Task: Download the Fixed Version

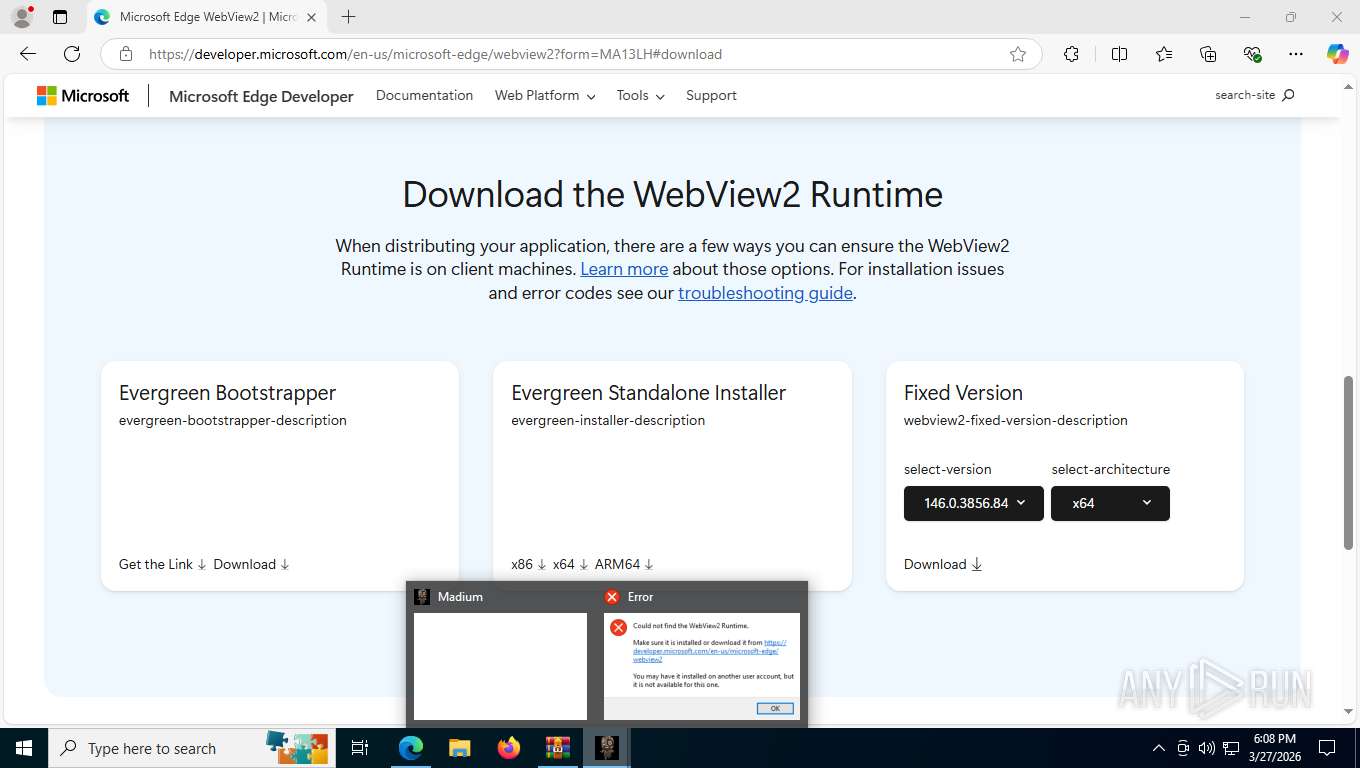Action: (943, 564)
